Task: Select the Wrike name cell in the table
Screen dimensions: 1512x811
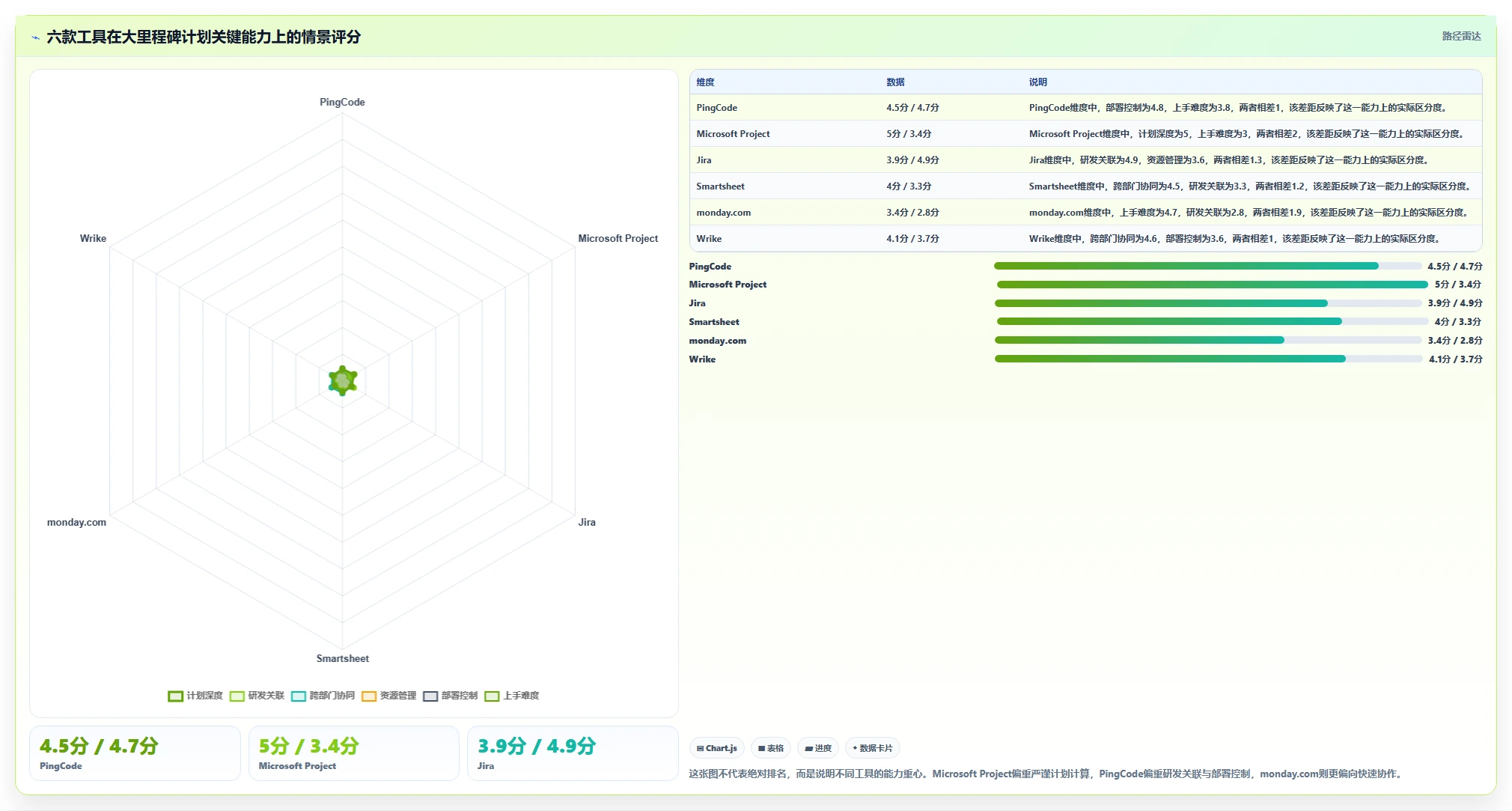Action: click(709, 239)
